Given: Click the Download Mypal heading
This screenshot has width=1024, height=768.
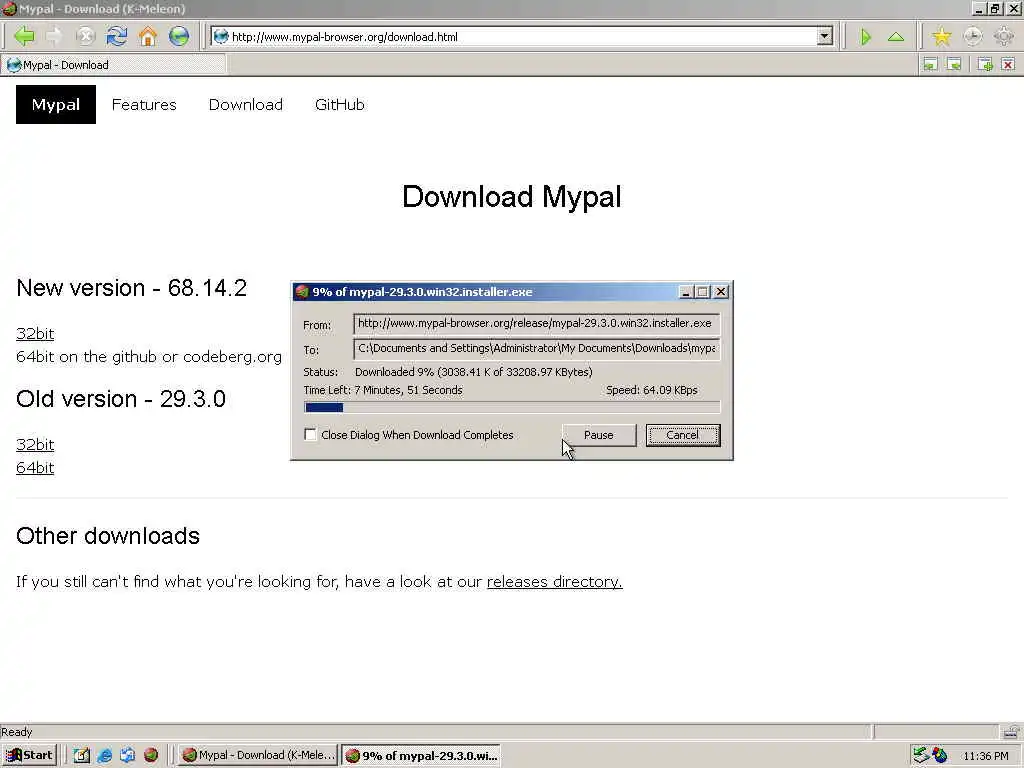Looking at the screenshot, I should (x=511, y=197).
